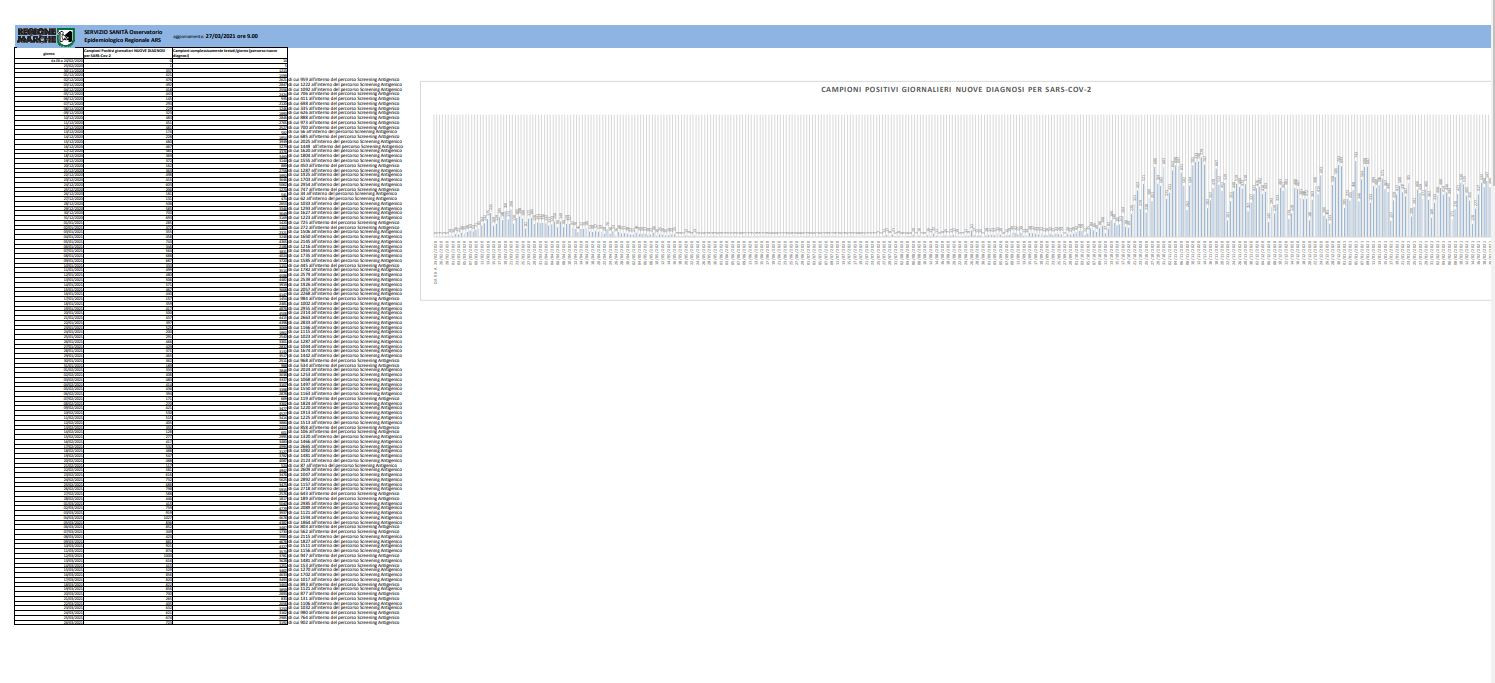Select the 'Campioni Positivi giornalieri NUOVE DIAGNOSI' column header
Screen dimensions: 1495x683
(x=128, y=54)
